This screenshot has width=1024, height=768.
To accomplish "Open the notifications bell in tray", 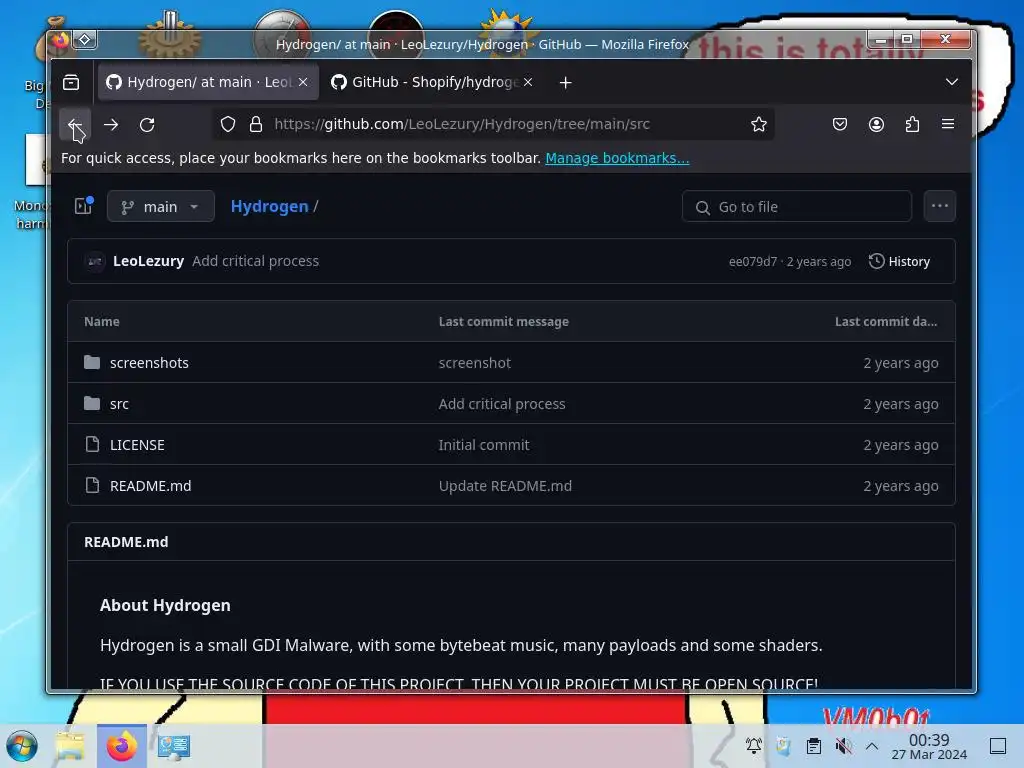I will tap(754, 746).
